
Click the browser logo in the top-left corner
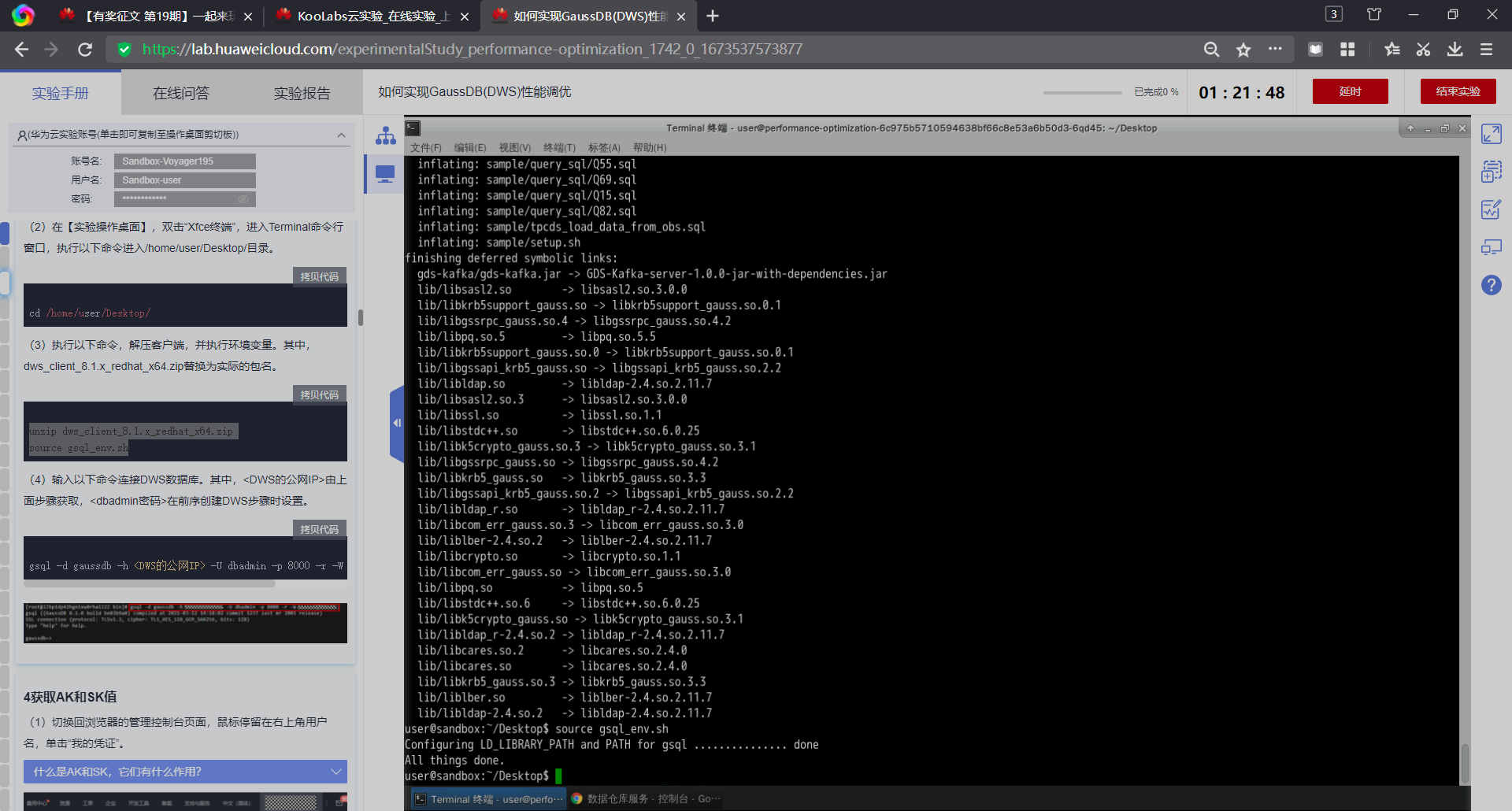[x=23, y=16]
